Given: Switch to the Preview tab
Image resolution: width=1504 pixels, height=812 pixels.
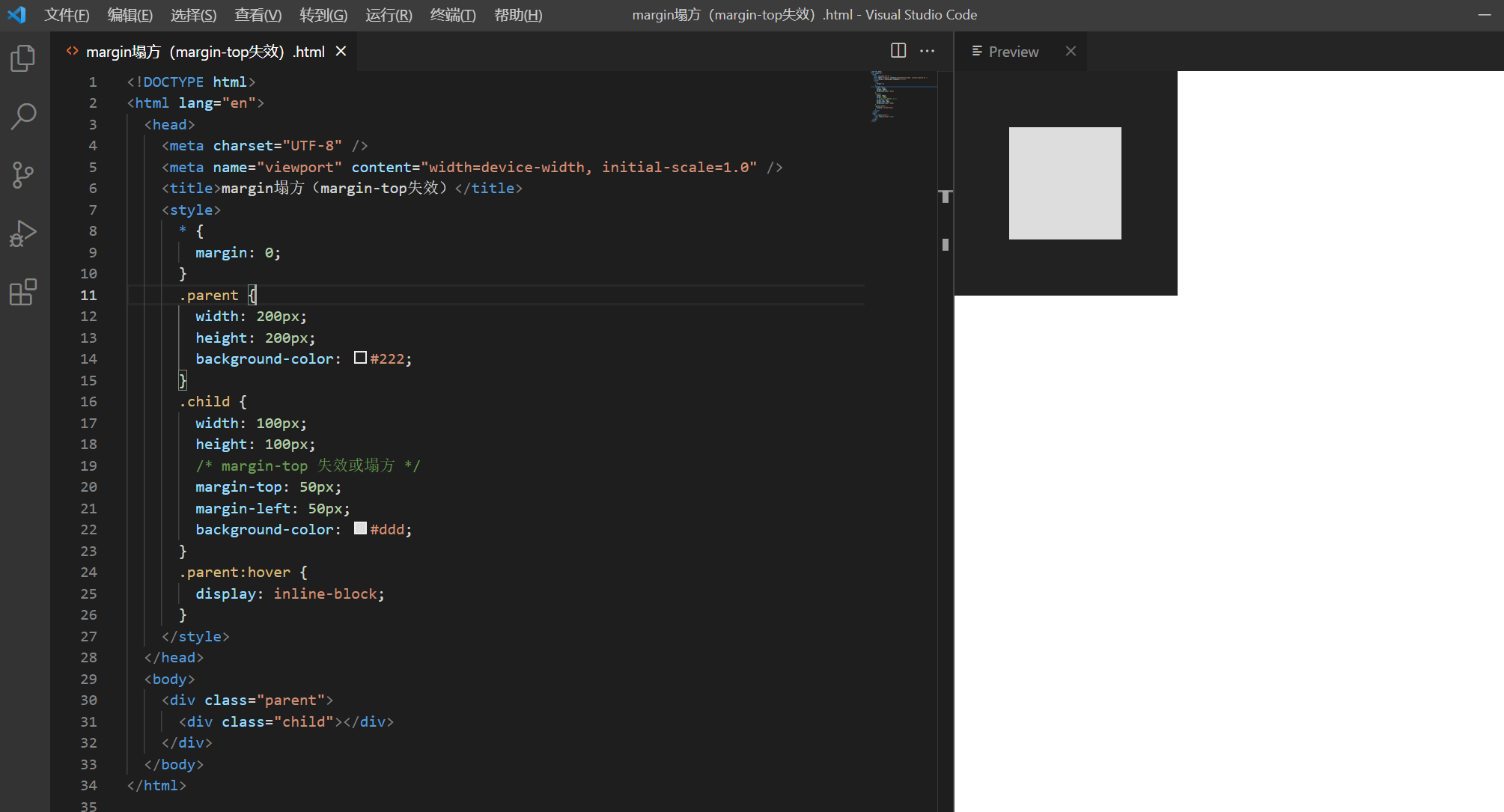Looking at the screenshot, I should point(1013,52).
